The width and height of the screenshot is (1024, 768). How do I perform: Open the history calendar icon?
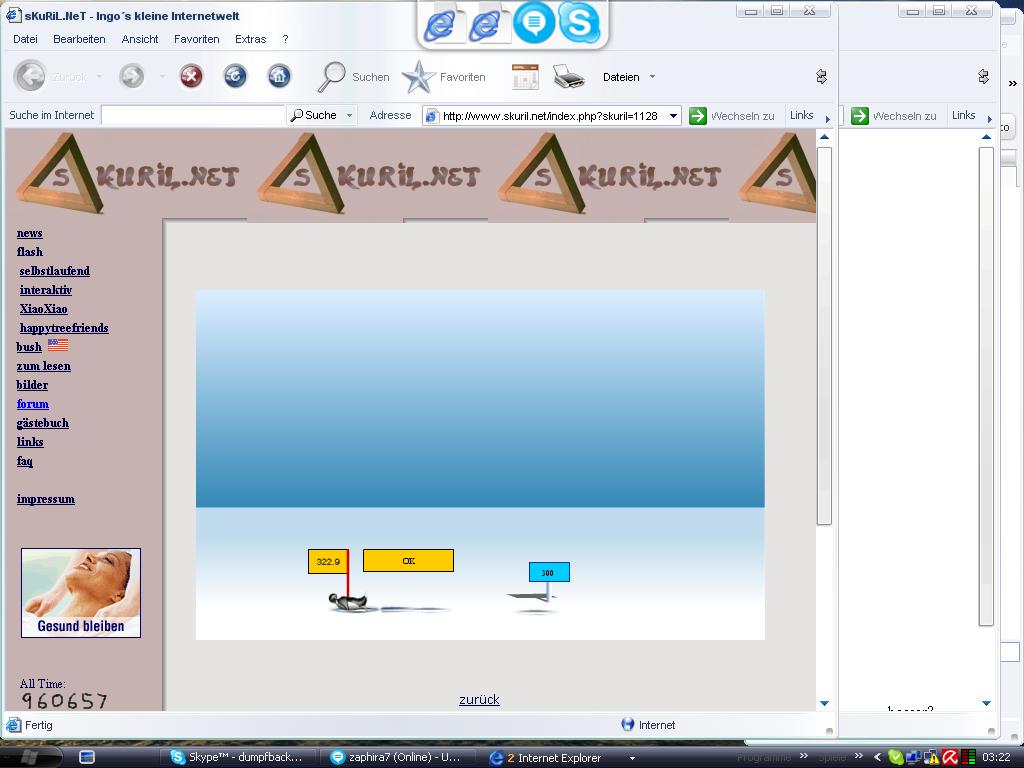[525, 76]
